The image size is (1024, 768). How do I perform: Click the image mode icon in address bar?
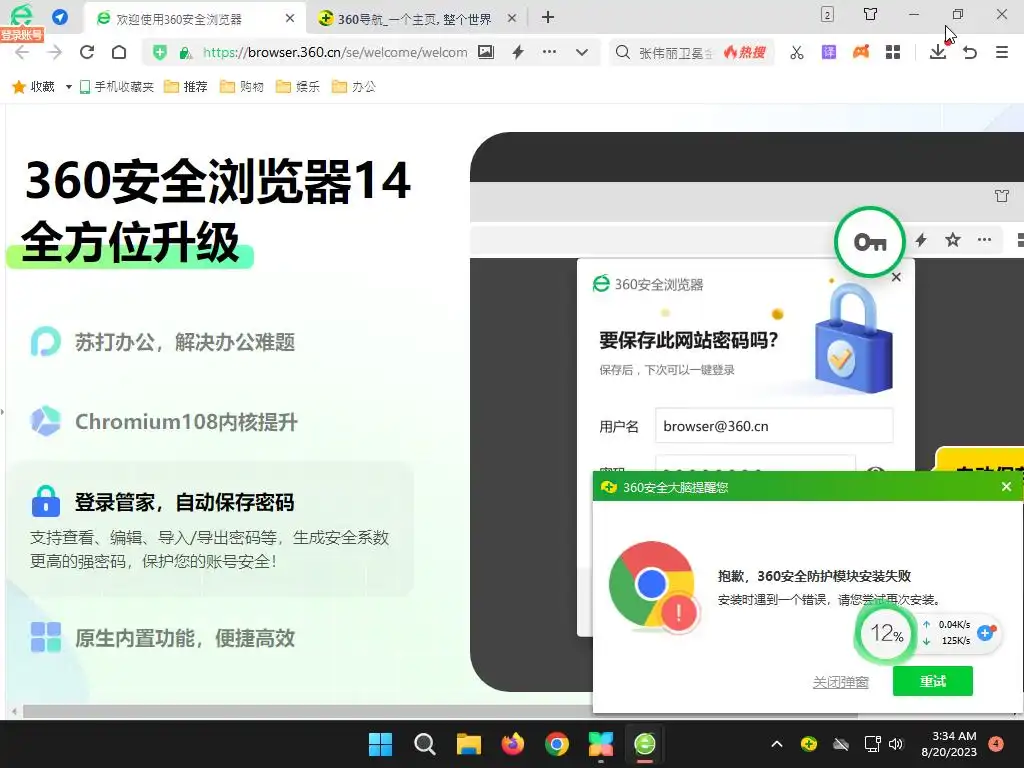click(486, 52)
